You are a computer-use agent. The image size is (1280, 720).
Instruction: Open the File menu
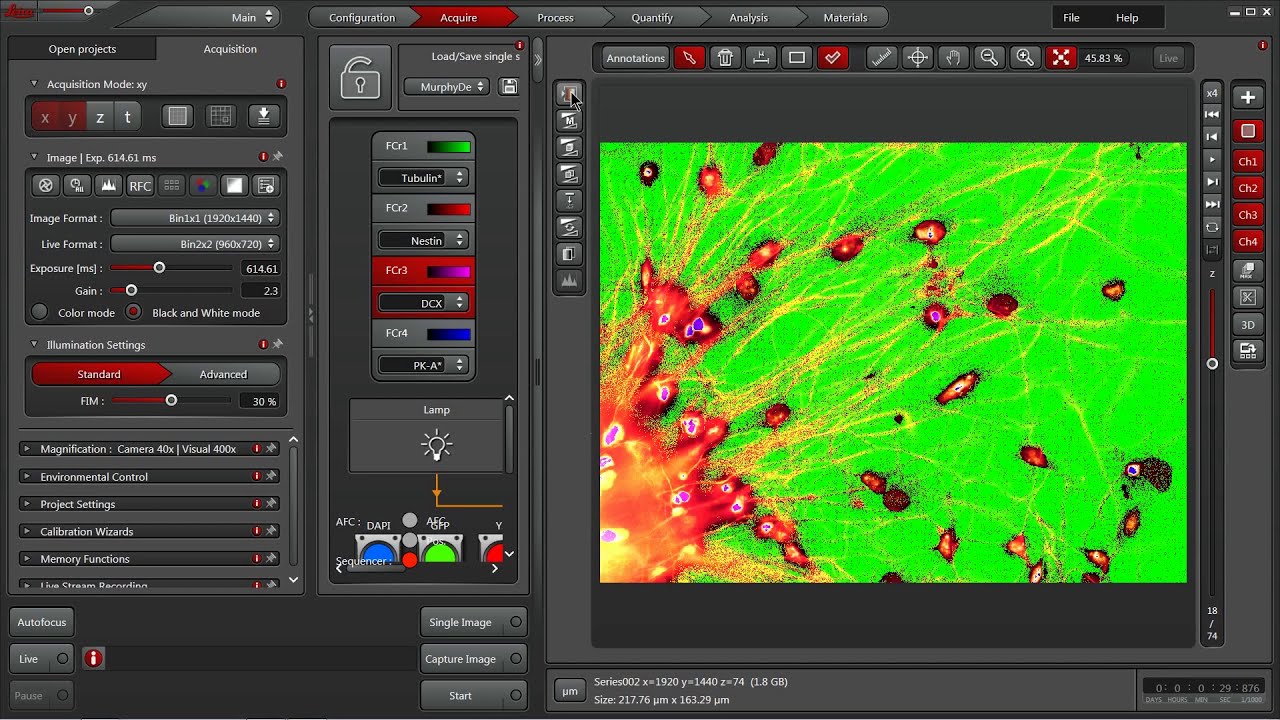[1071, 18]
